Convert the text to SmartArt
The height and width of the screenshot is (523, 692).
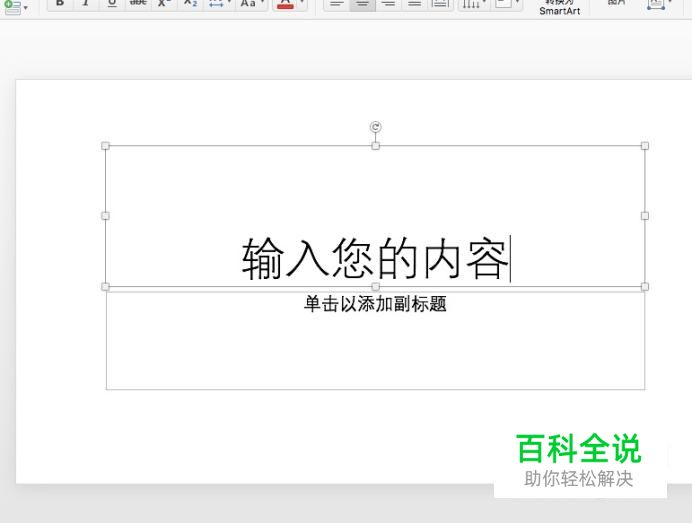click(x=560, y=8)
